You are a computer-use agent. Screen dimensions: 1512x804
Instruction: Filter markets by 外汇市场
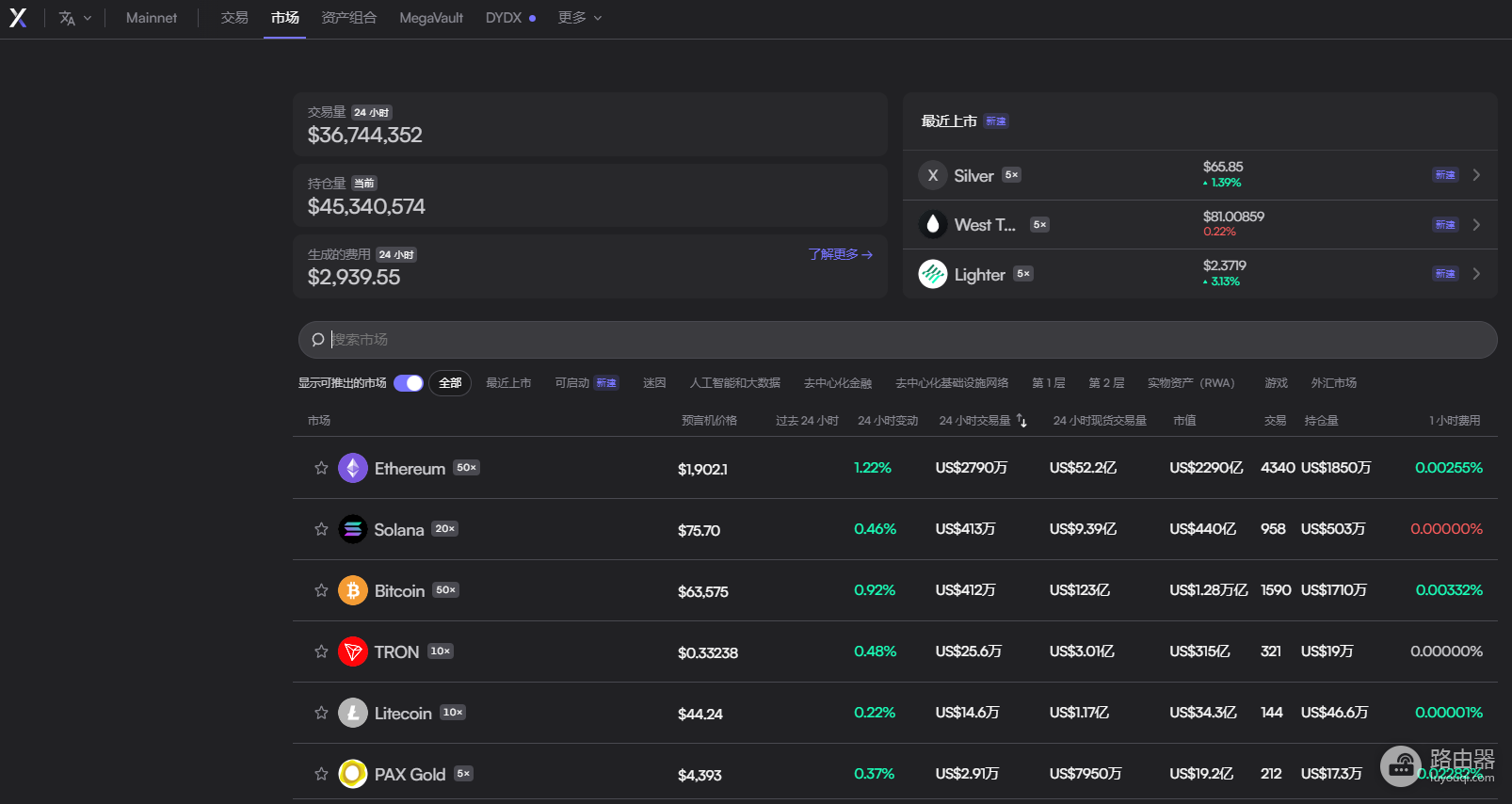coord(1334,383)
